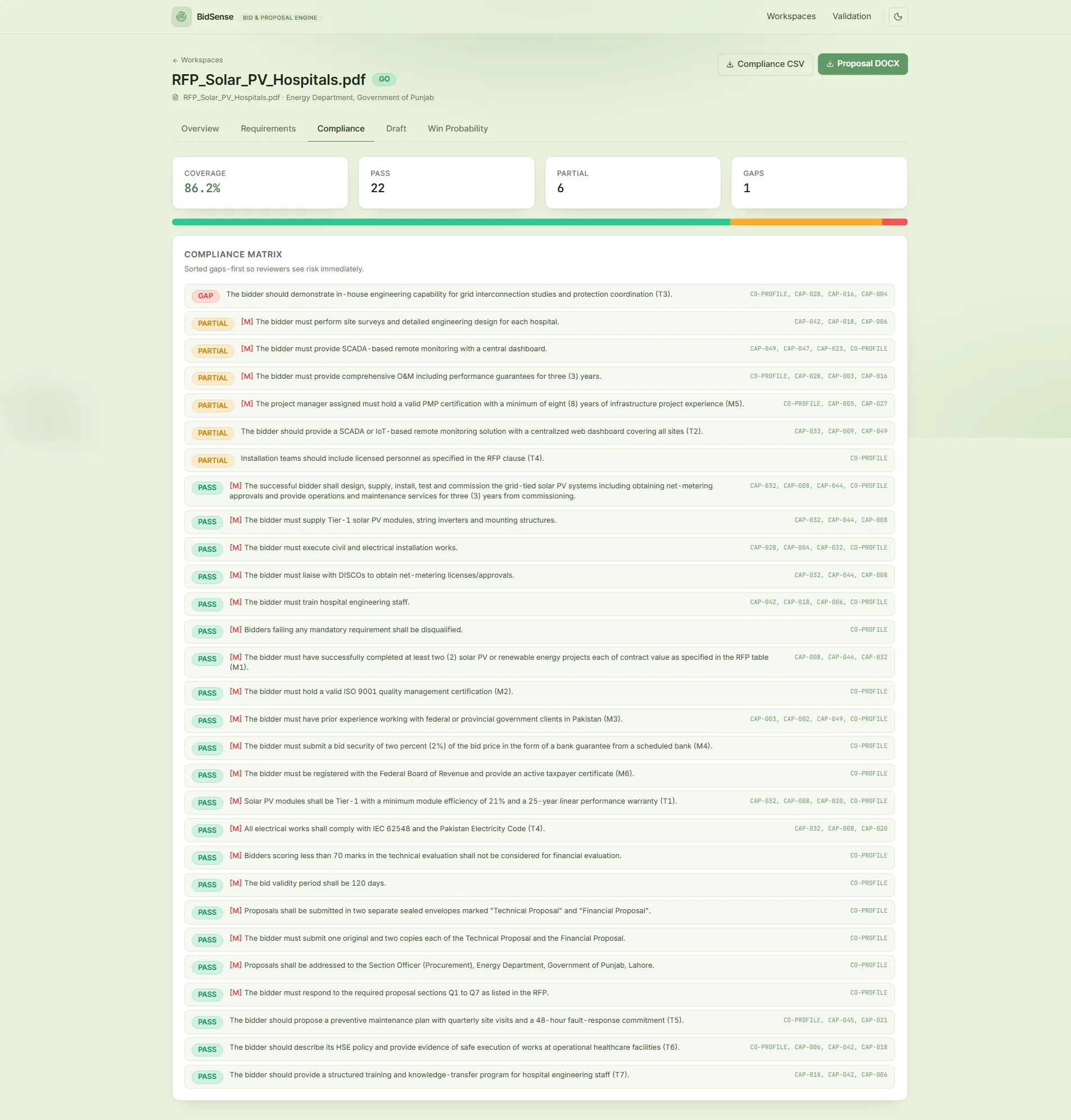Click the Partial 6 summary card
The width and height of the screenshot is (1071, 1120).
tap(632, 183)
